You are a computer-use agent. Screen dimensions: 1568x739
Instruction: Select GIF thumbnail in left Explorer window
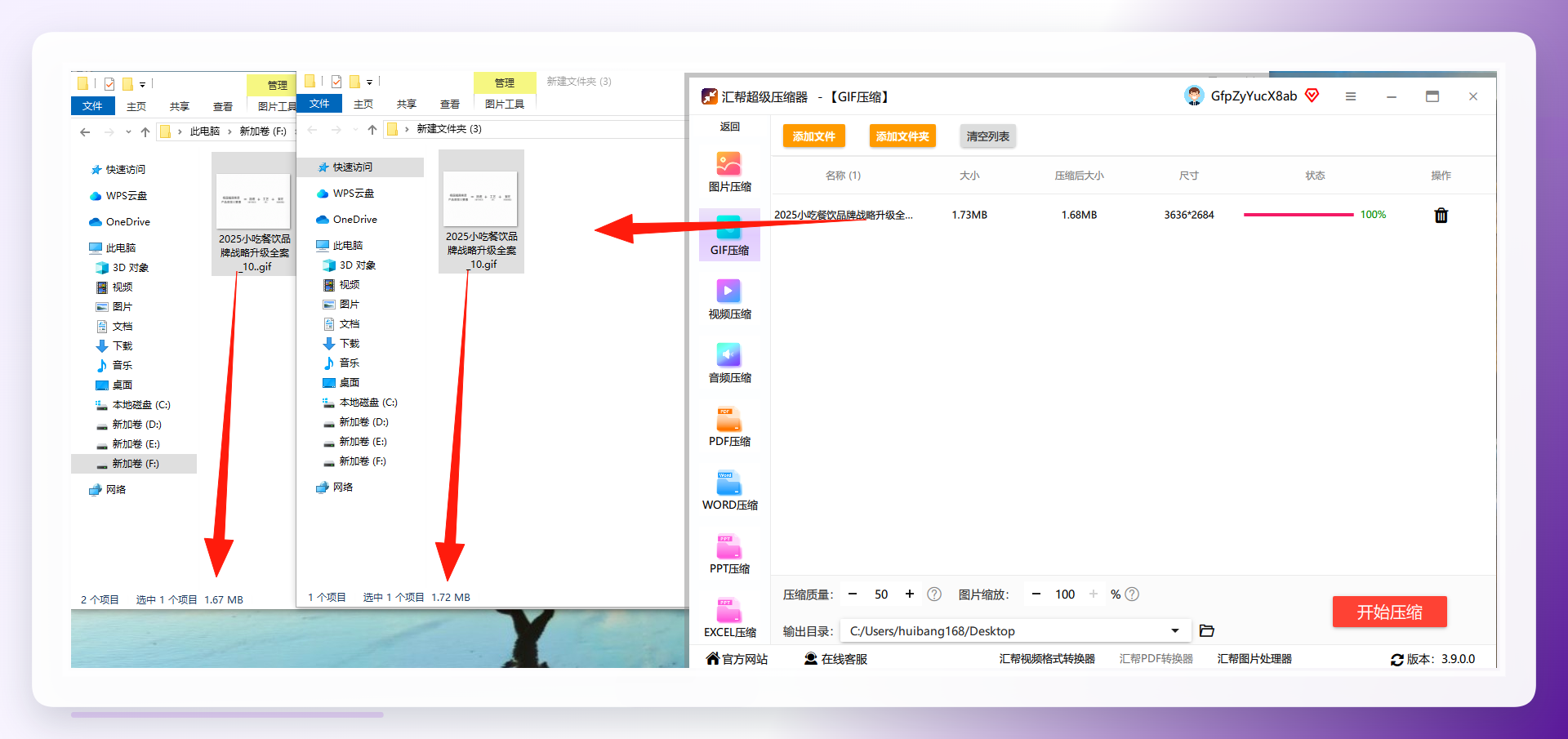pos(254,214)
